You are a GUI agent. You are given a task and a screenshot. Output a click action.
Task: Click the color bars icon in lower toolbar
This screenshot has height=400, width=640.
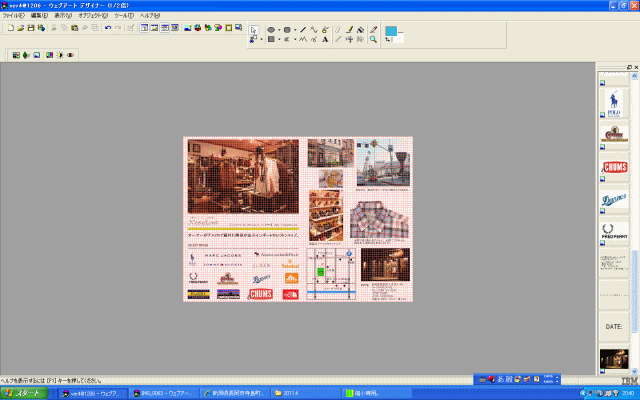click(49, 55)
